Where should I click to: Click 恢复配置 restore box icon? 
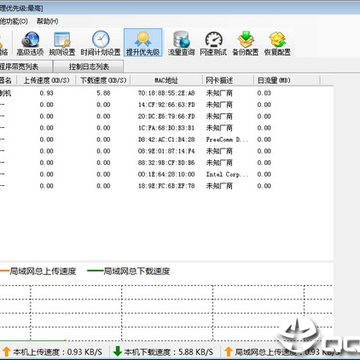tap(277, 43)
